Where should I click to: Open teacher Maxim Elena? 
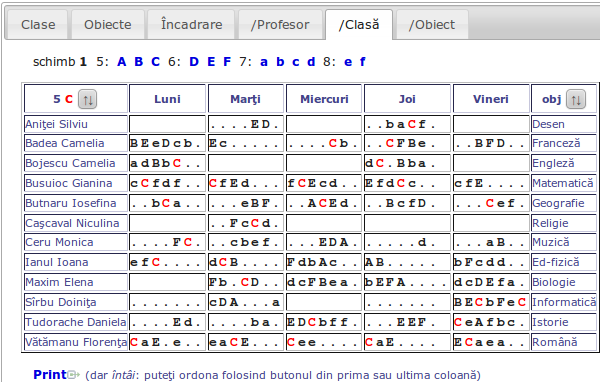point(59,282)
